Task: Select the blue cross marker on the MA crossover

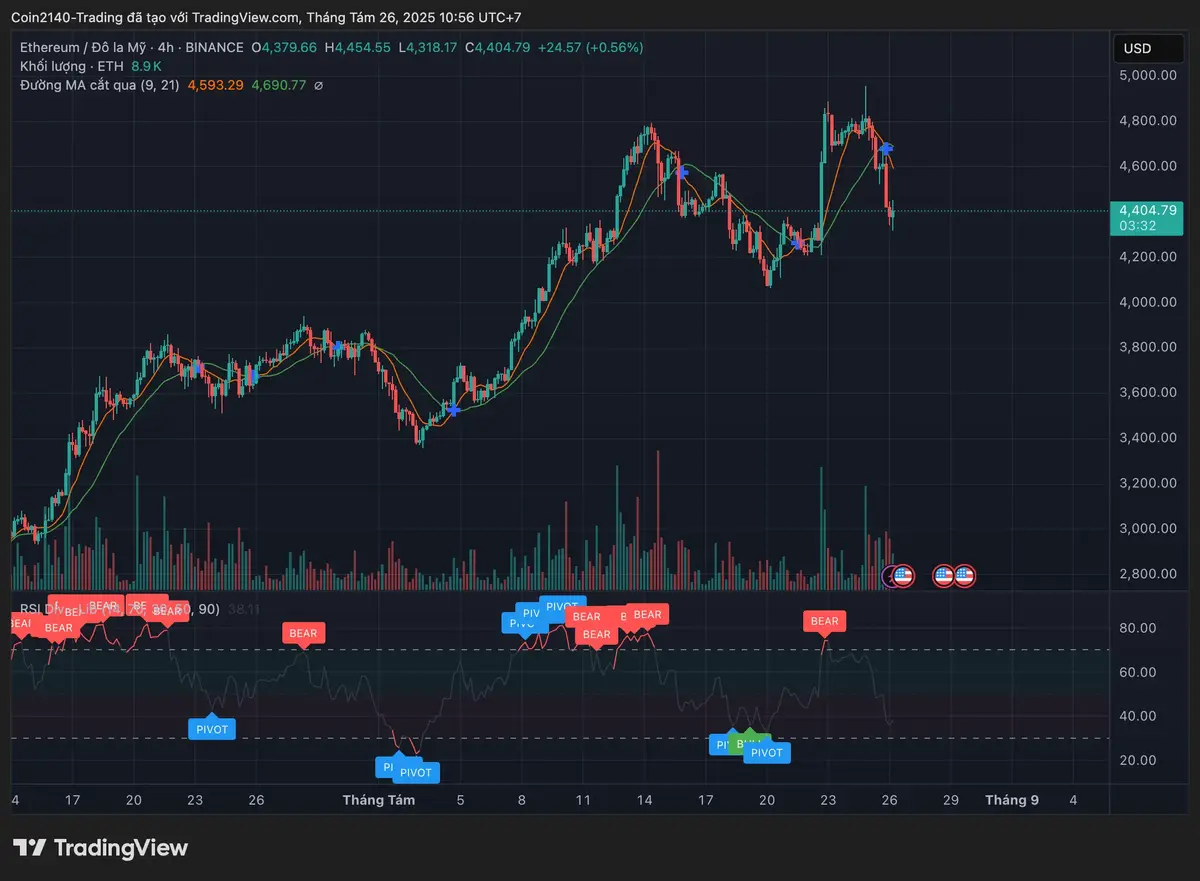Action: point(452,410)
